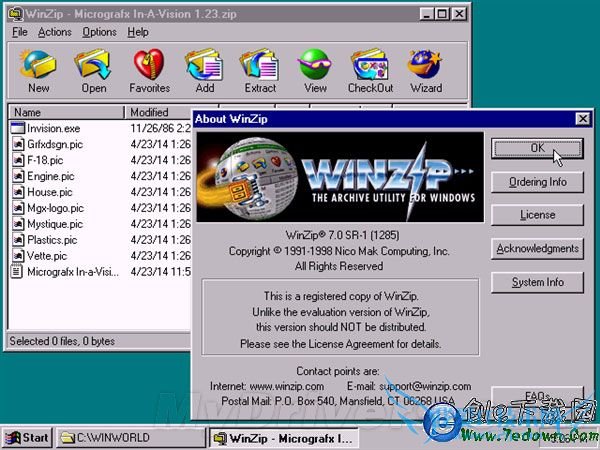Click the WinZip - Micrografx taskbar button

(x=284, y=437)
